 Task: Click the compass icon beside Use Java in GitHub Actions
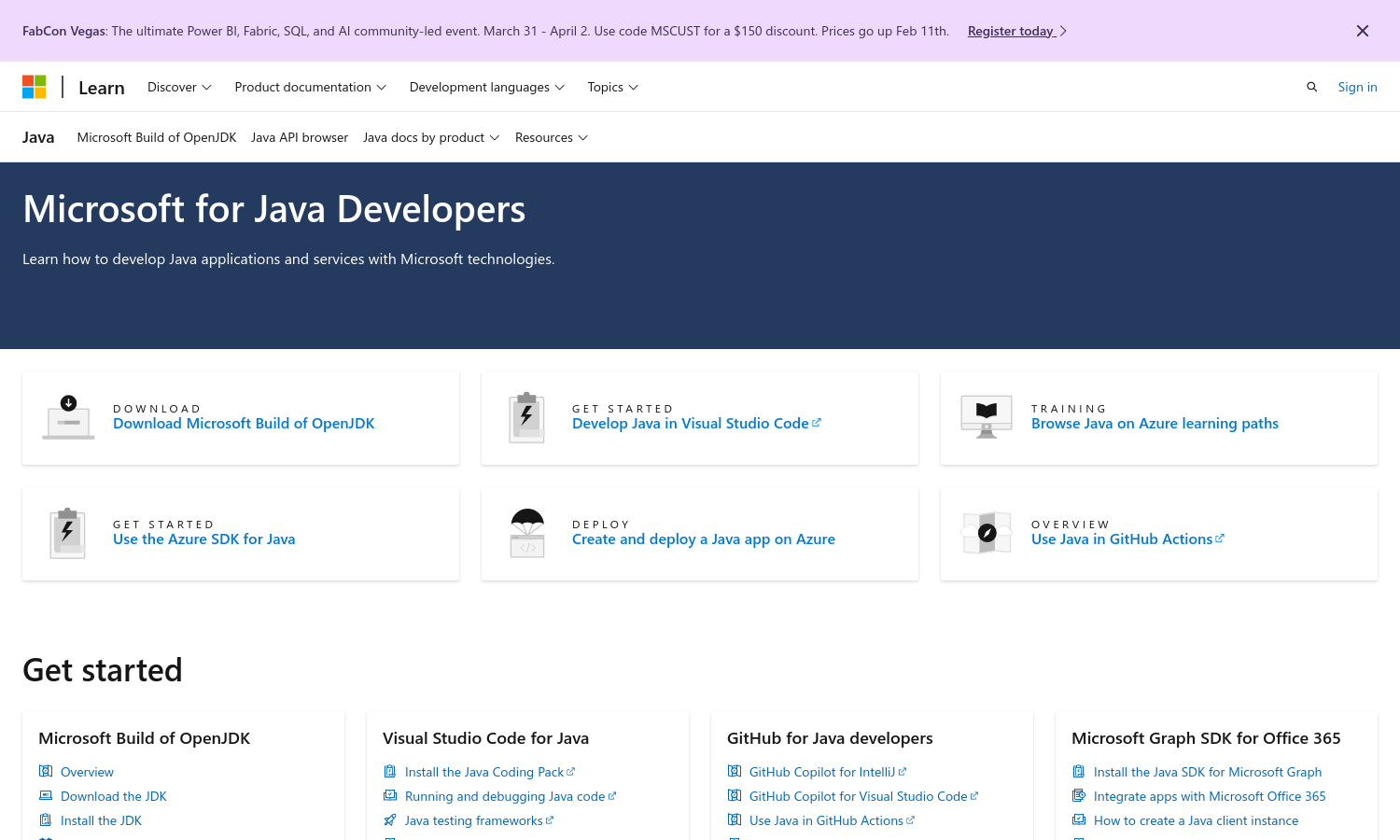987,534
